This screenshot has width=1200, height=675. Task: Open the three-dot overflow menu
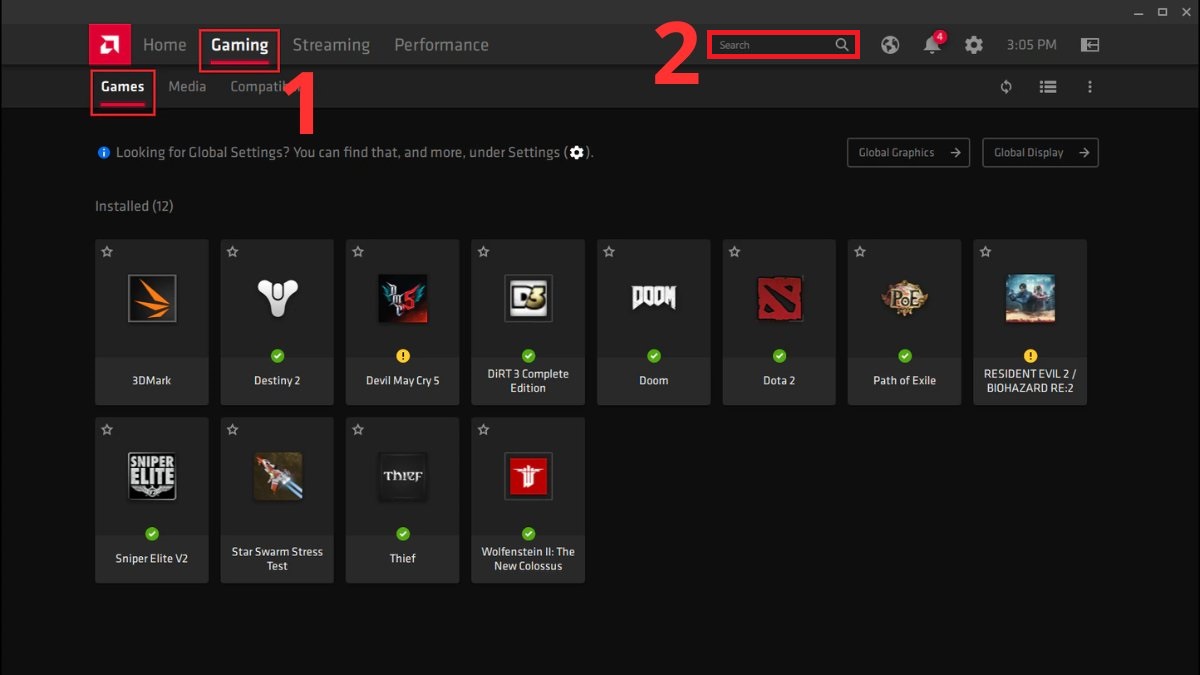[1089, 87]
